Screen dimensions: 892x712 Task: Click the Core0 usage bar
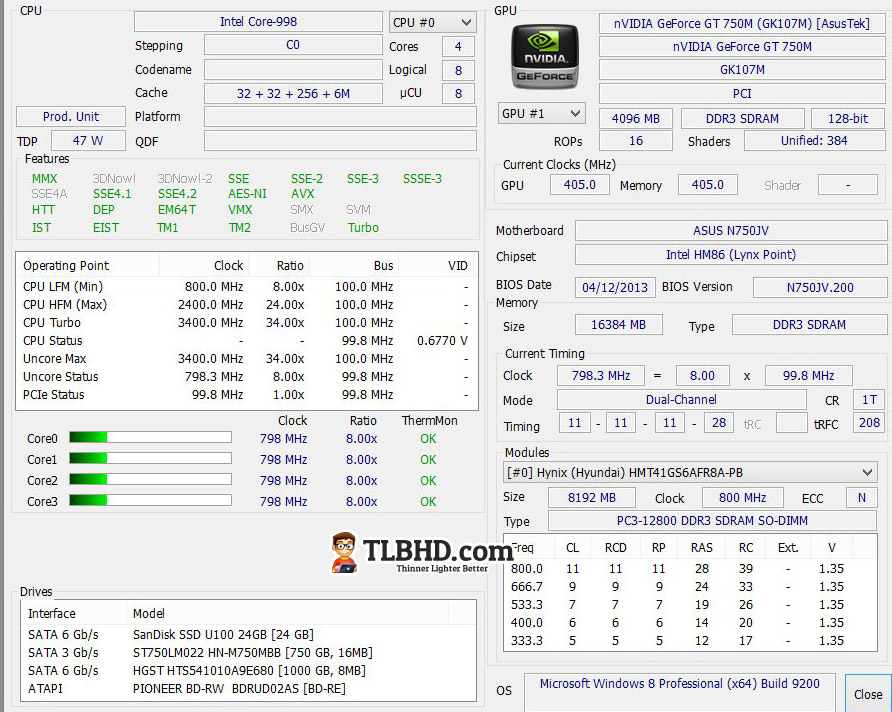pyautogui.click(x=150, y=437)
